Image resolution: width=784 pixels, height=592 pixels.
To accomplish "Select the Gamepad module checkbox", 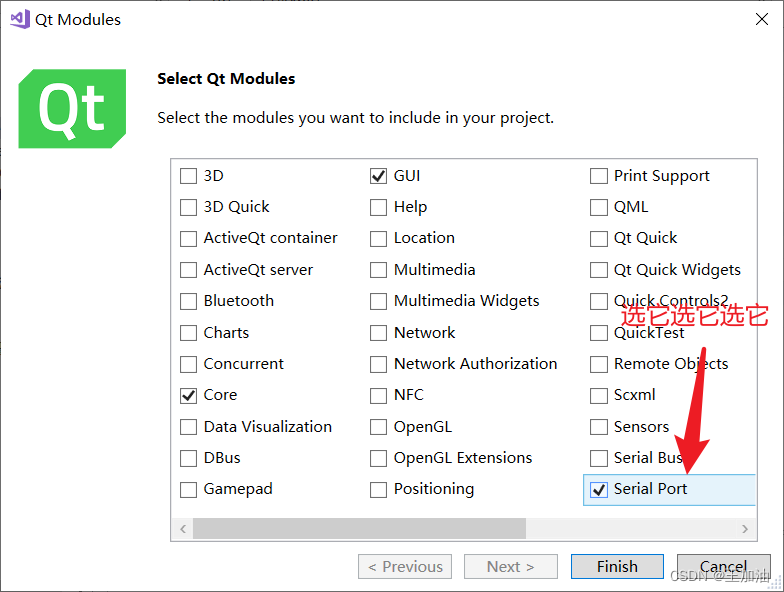I will point(188,490).
